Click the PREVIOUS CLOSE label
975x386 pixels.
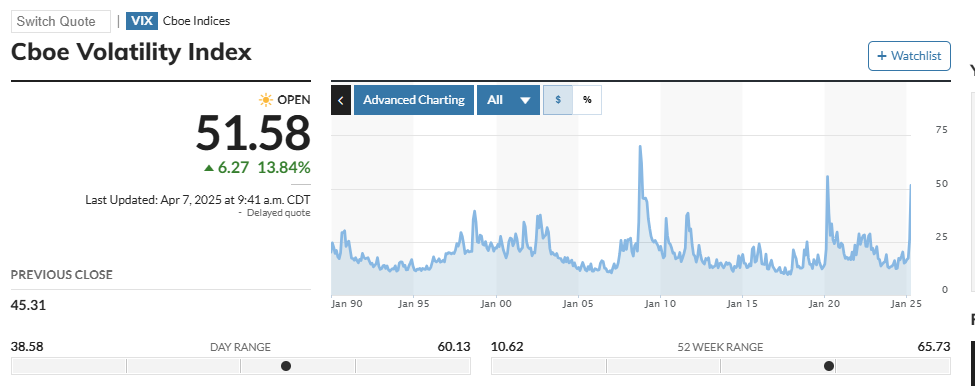pyautogui.click(x=62, y=275)
